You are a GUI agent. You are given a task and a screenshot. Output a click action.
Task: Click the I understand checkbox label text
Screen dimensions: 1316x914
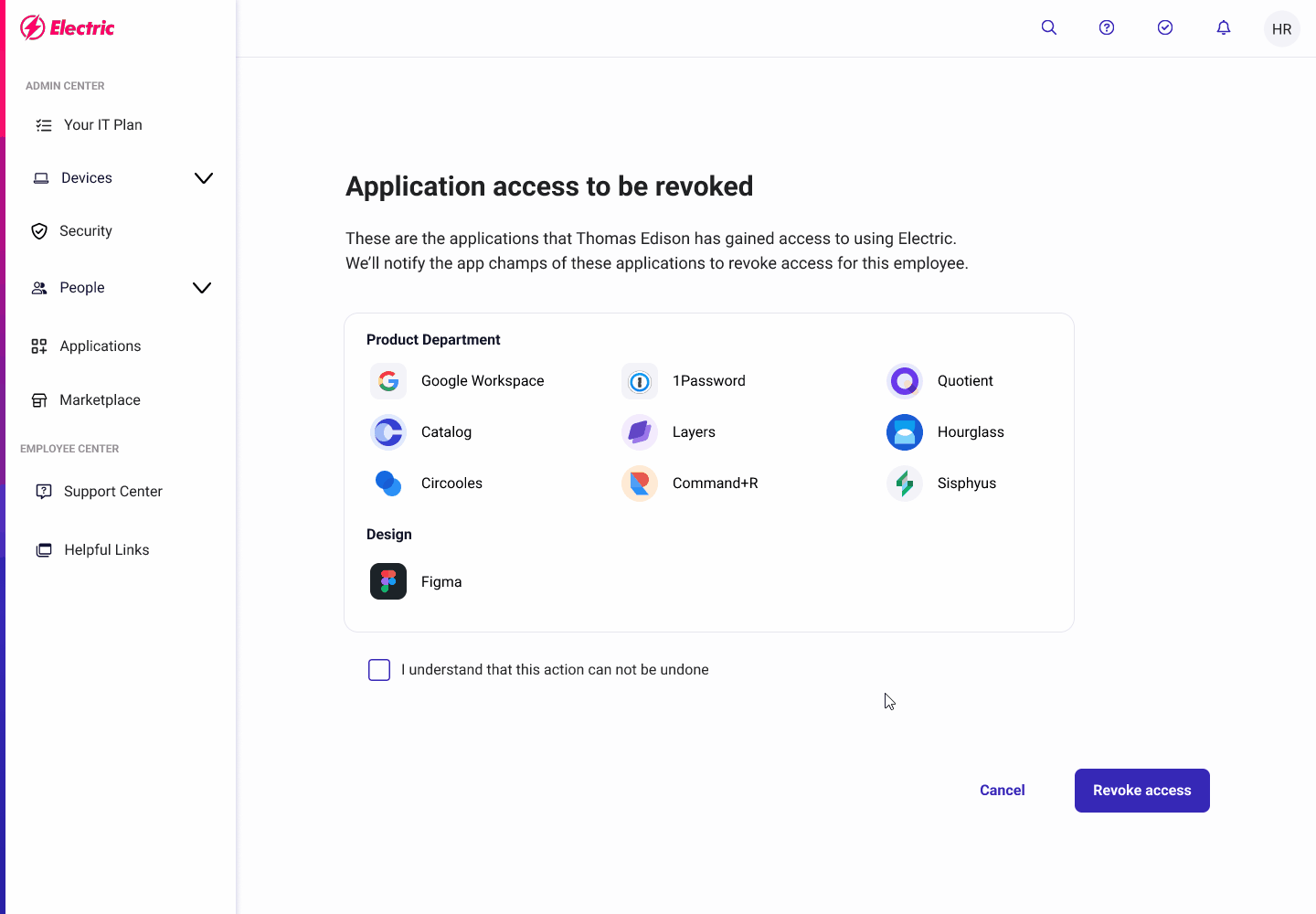pyautogui.click(x=555, y=670)
